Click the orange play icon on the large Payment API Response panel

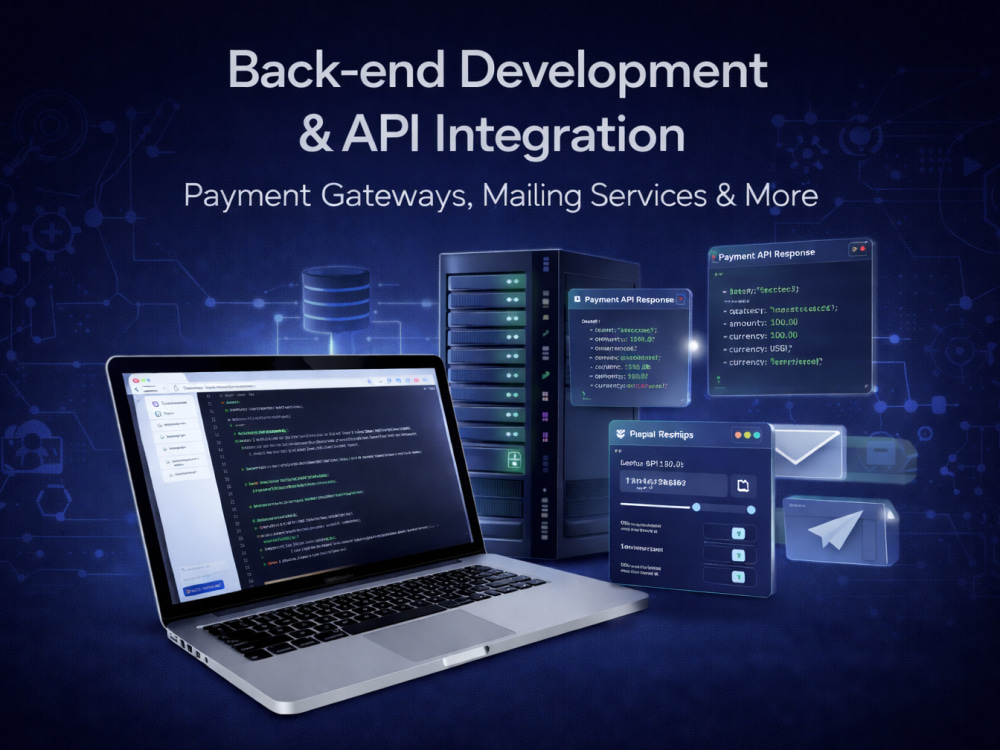pyautogui.click(x=854, y=249)
